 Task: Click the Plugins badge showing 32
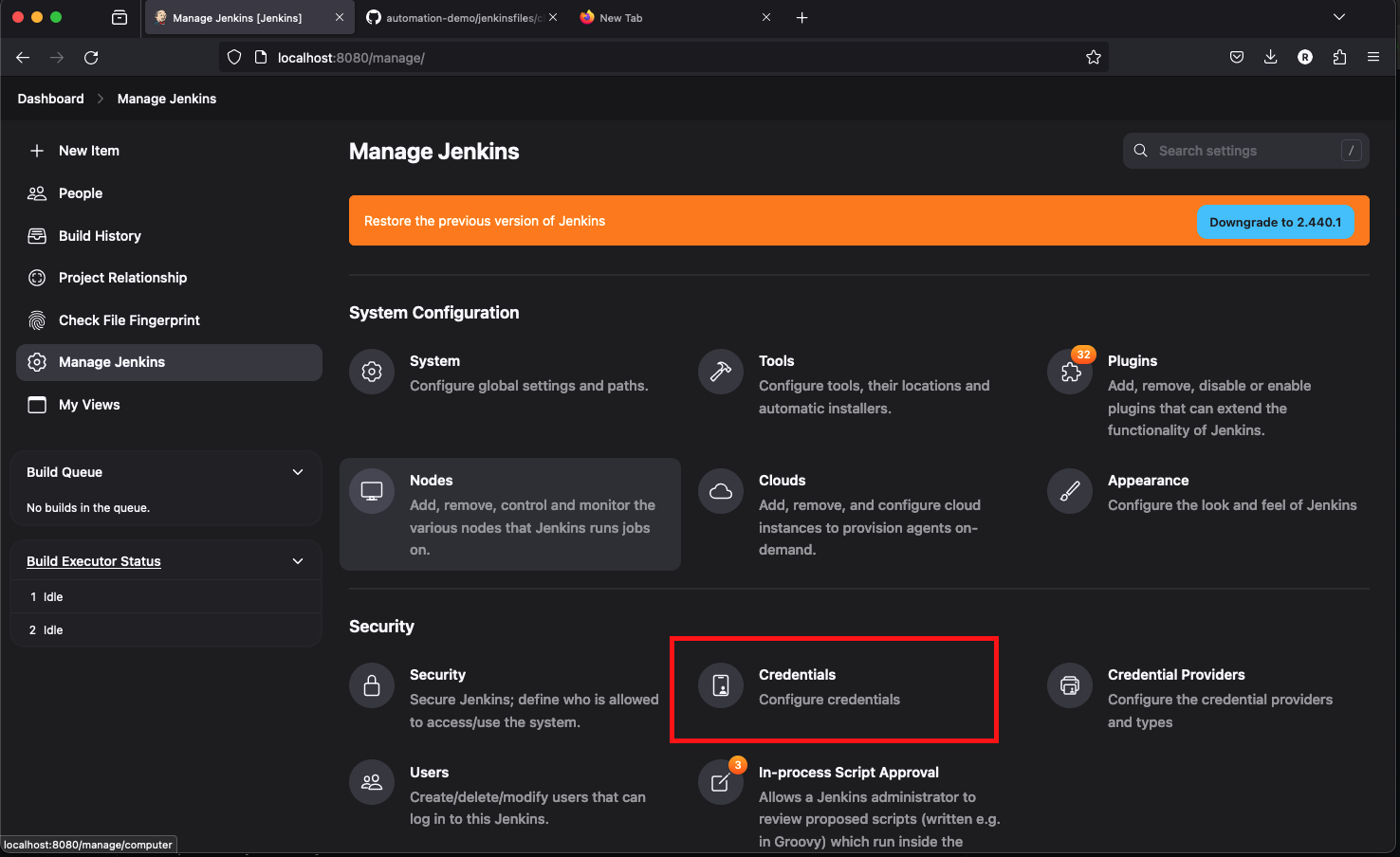click(x=1083, y=355)
